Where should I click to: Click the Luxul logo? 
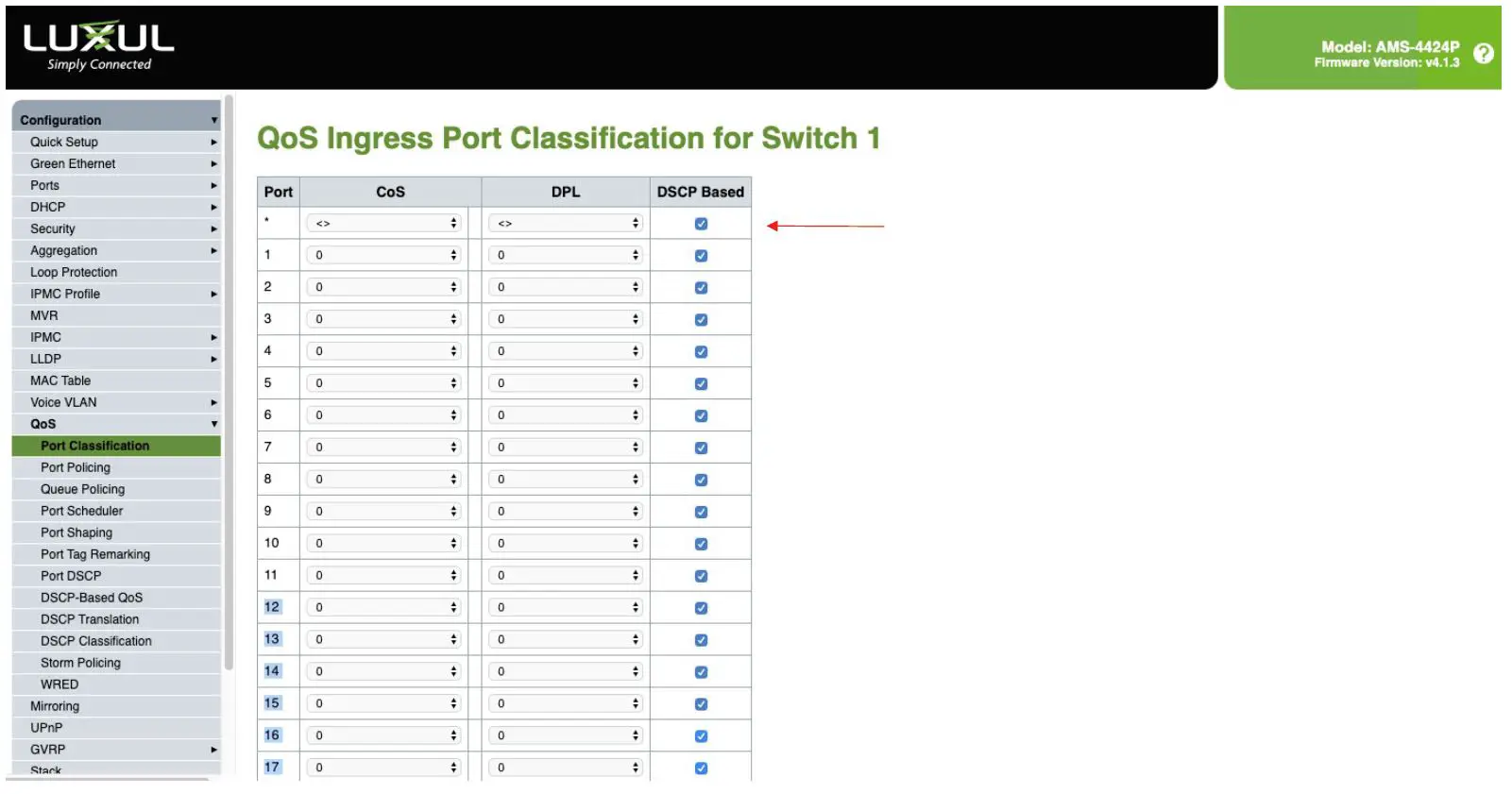pyautogui.click(x=99, y=46)
